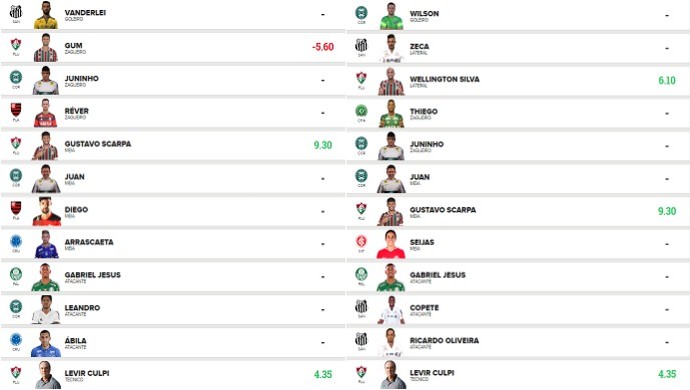690x390 pixels.
Task: Select Copete's player portrait
Action: click(391, 310)
